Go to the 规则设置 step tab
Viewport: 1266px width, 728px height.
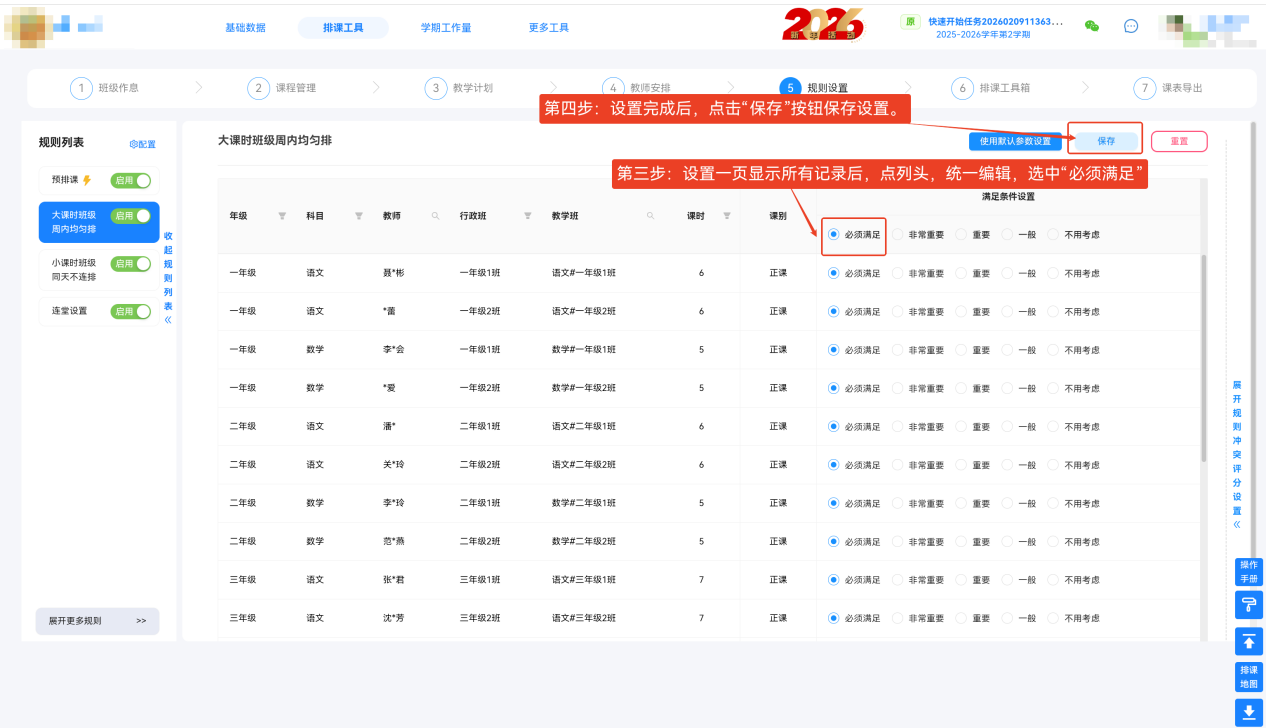click(814, 88)
